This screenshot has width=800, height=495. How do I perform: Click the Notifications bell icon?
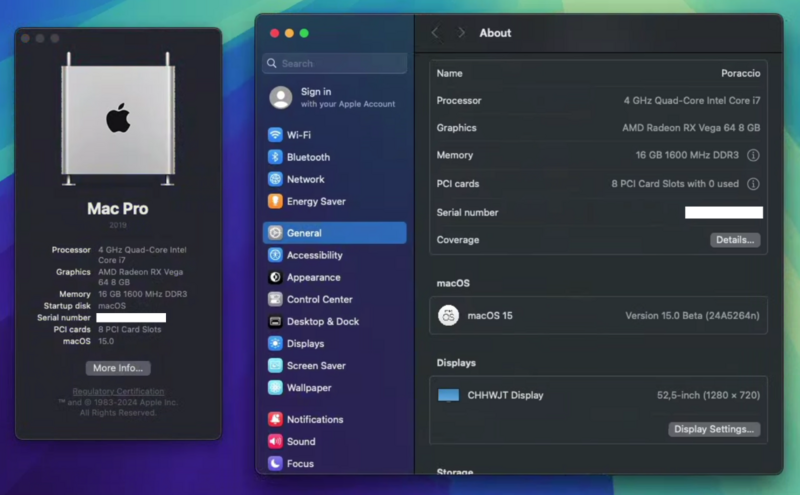click(275, 419)
